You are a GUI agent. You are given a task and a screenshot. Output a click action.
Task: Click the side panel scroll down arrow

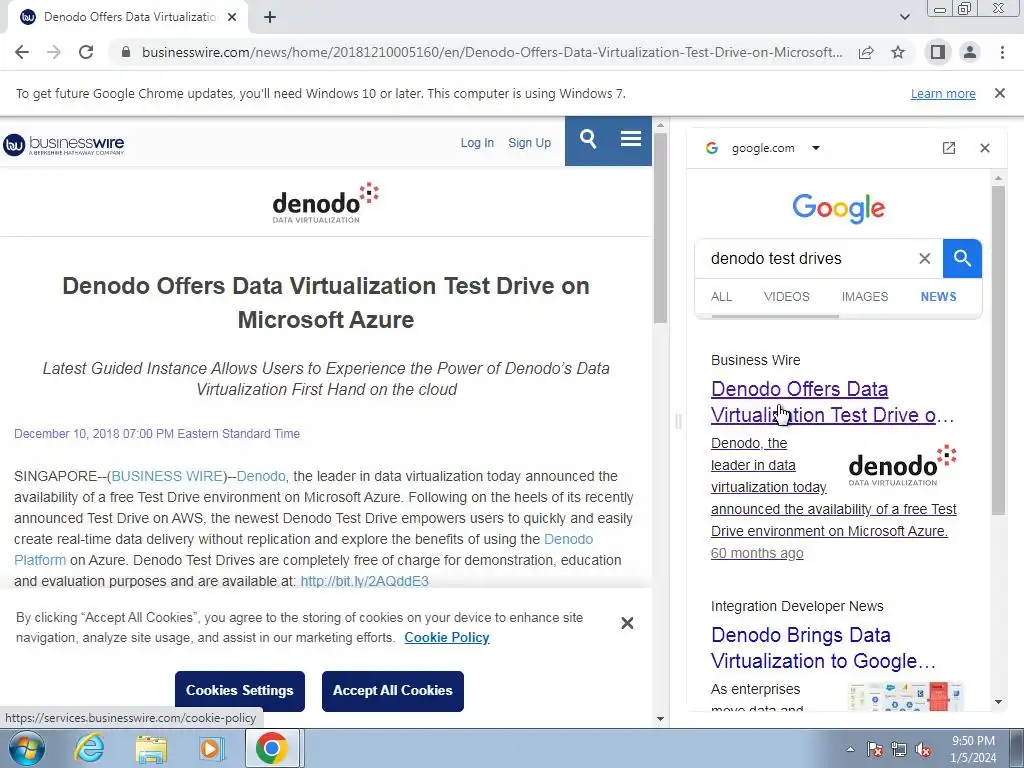pos(998,702)
